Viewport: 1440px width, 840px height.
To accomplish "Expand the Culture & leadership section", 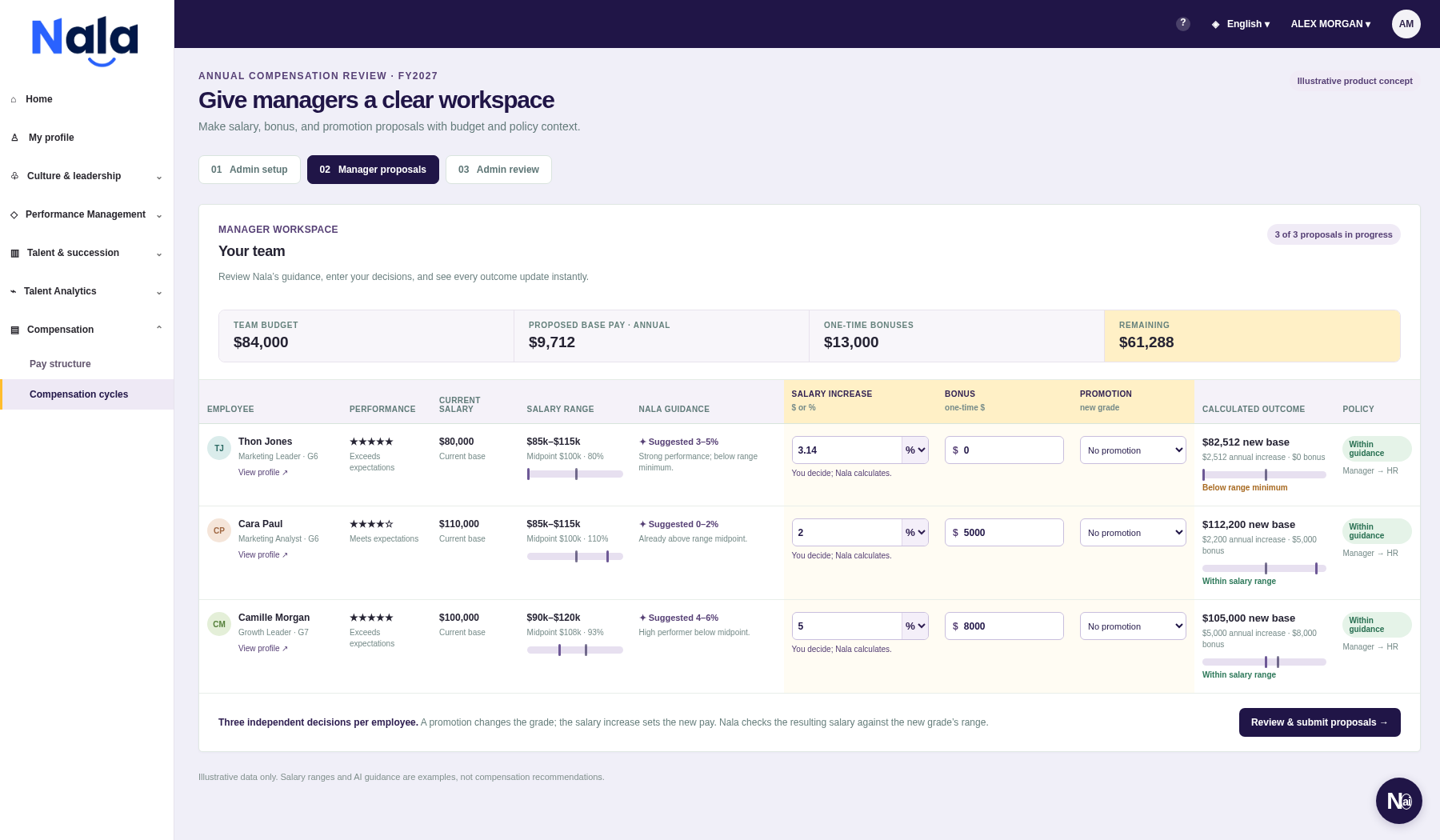I will click(159, 177).
